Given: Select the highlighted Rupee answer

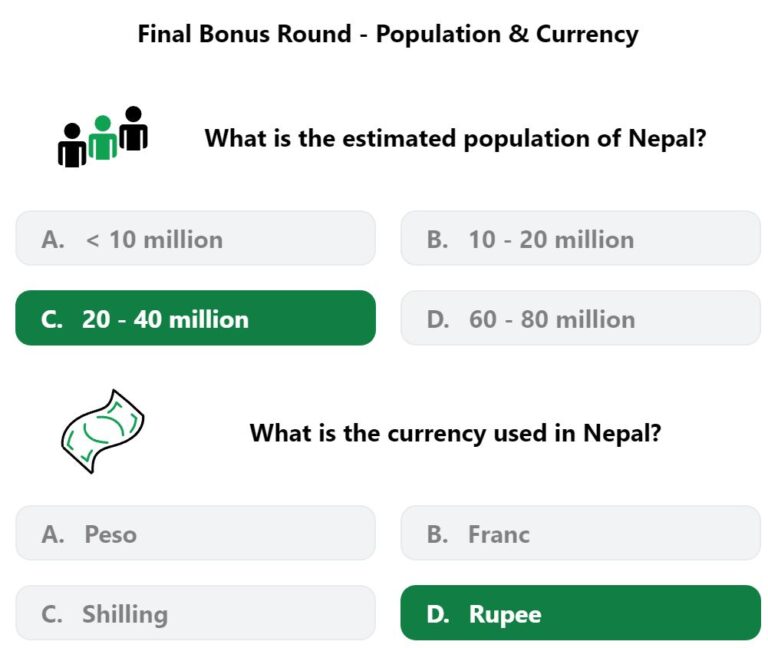Looking at the screenshot, I should pos(580,613).
